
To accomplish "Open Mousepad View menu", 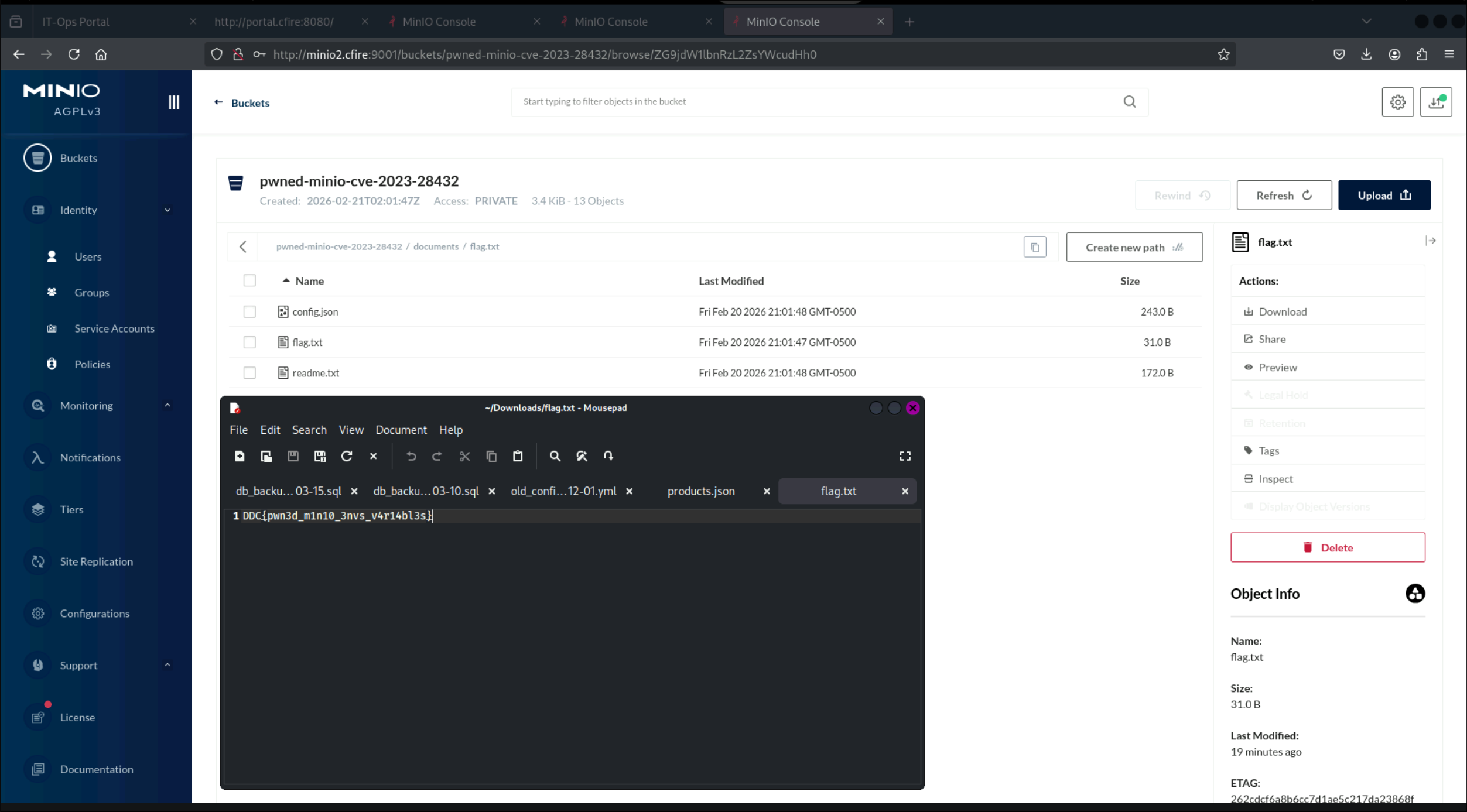I will coord(351,430).
